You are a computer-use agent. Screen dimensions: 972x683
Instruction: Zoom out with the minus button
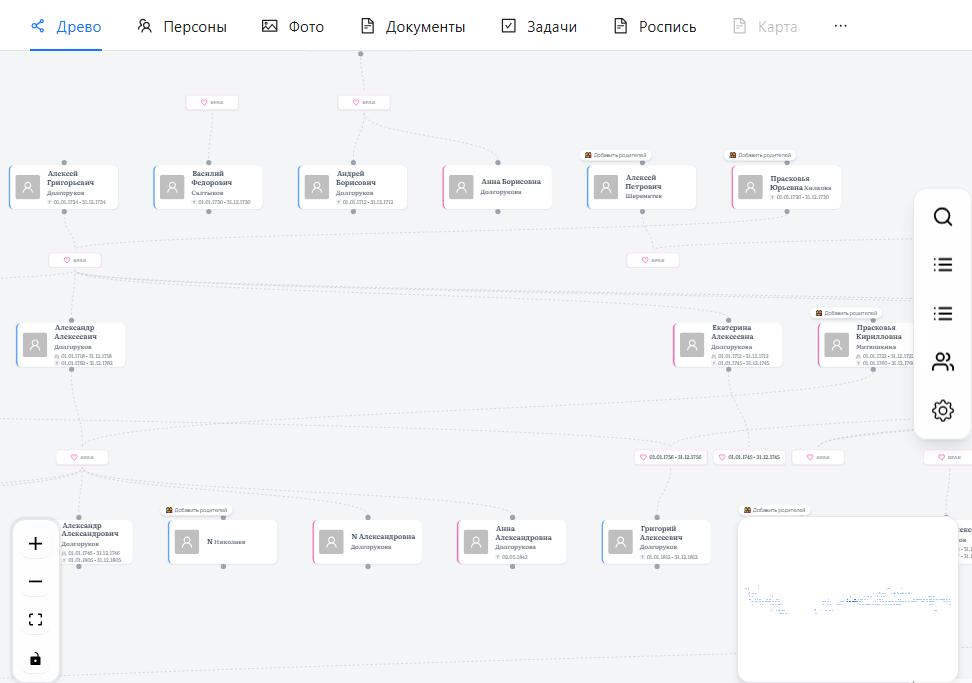click(x=36, y=582)
